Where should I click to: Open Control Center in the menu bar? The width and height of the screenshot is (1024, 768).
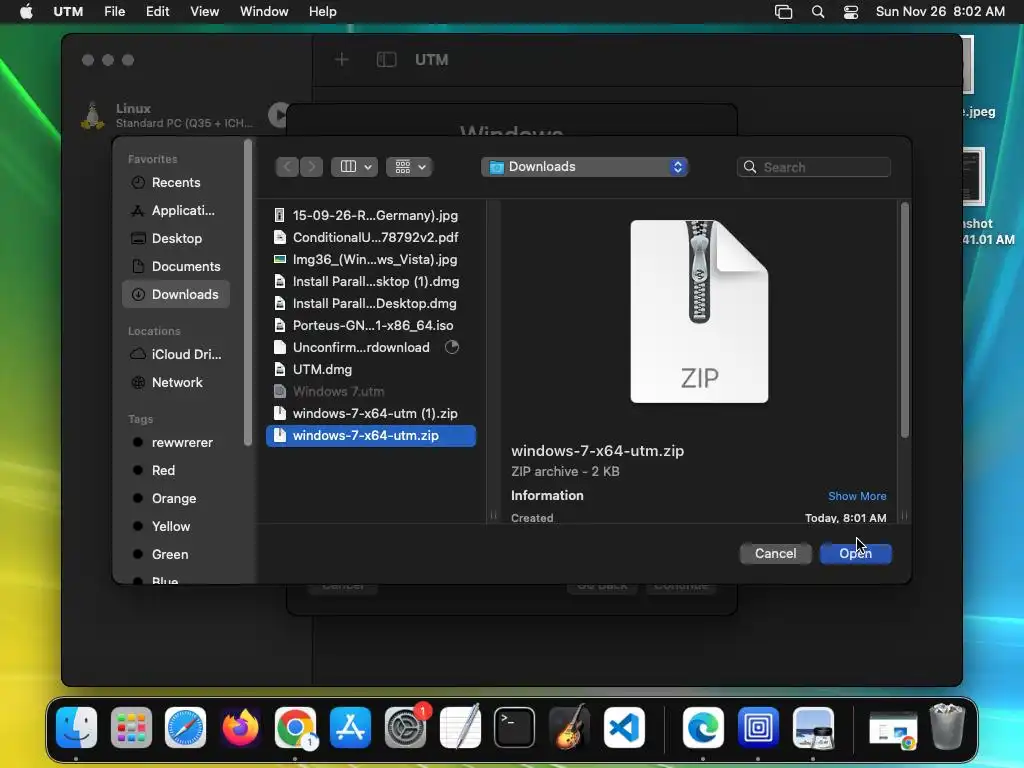(851, 12)
